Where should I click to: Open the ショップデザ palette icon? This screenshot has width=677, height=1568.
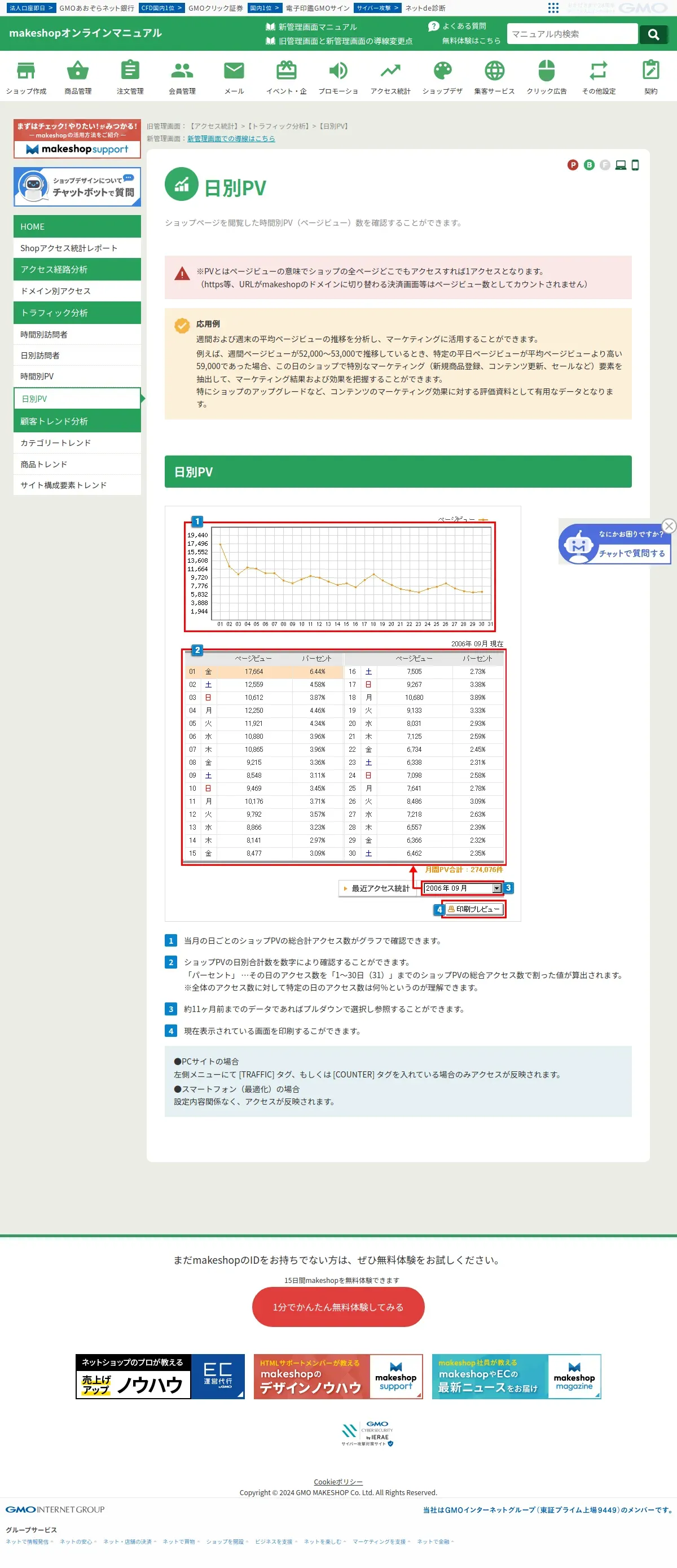coord(442,71)
